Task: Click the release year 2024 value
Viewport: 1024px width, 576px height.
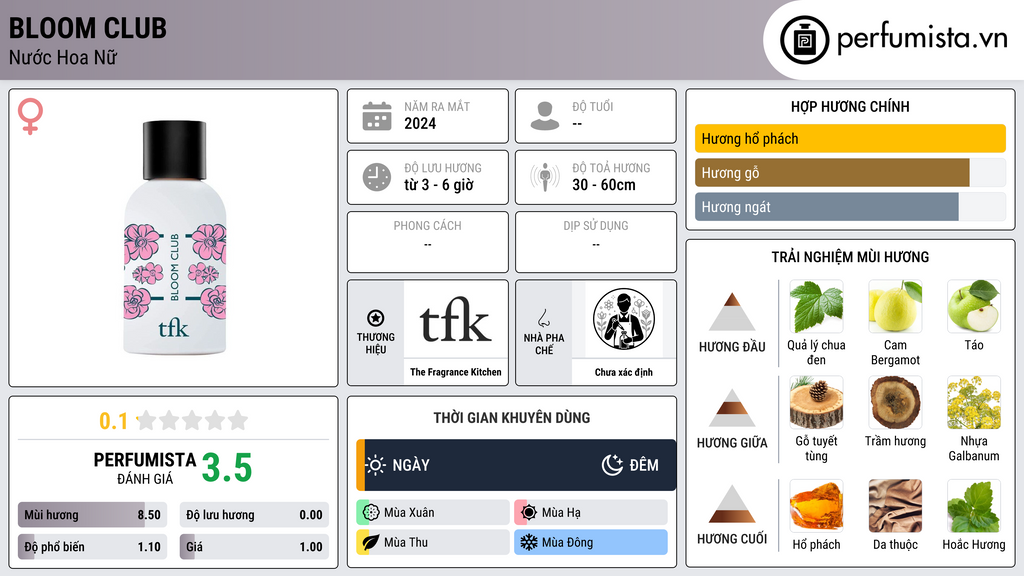Action: [x=420, y=123]
